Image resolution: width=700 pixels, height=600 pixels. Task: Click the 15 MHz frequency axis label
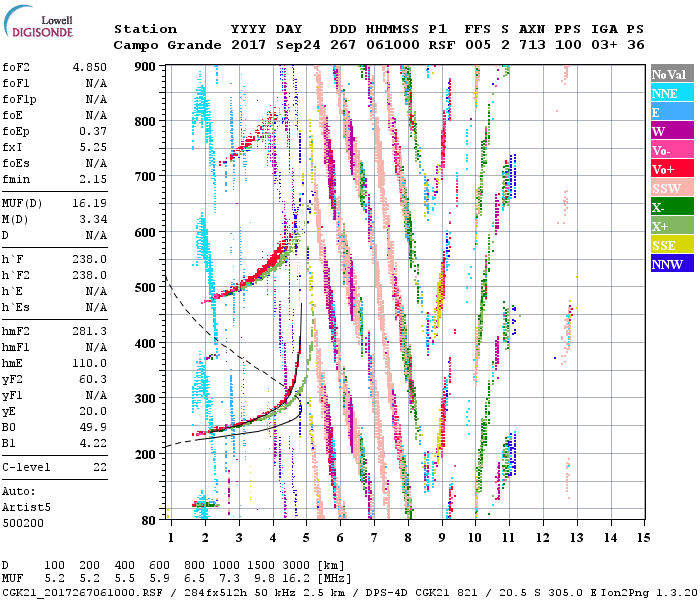click(643, 538)
